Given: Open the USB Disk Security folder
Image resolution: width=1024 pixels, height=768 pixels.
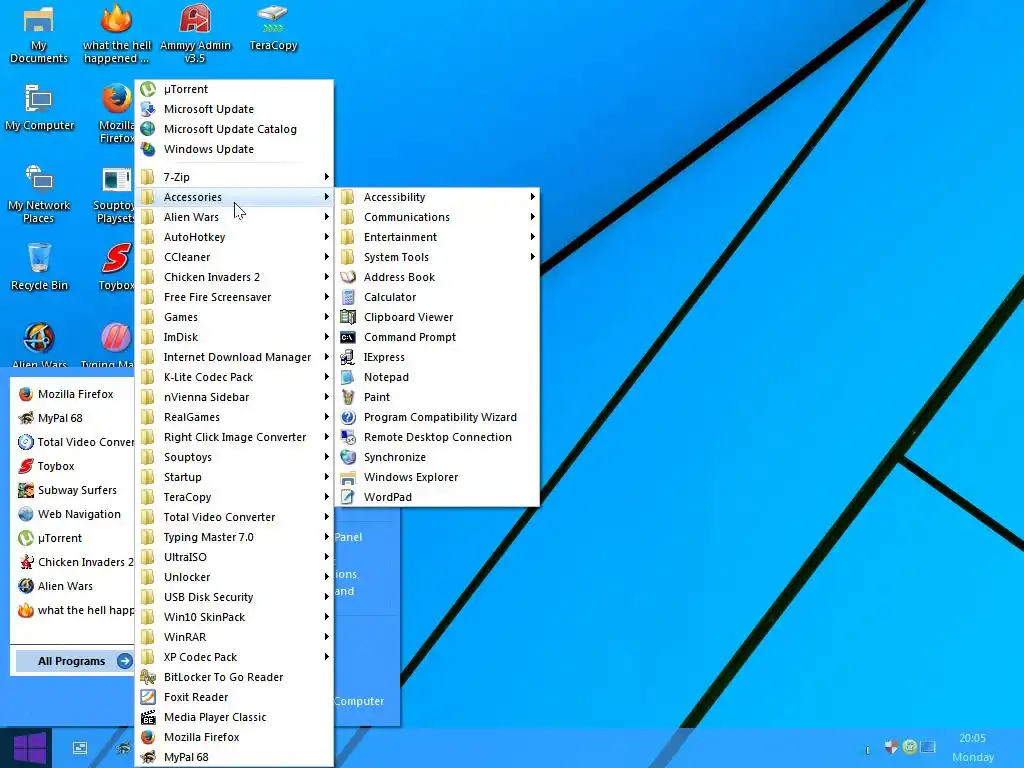Looking at the screenshot, I should [234, 597].
